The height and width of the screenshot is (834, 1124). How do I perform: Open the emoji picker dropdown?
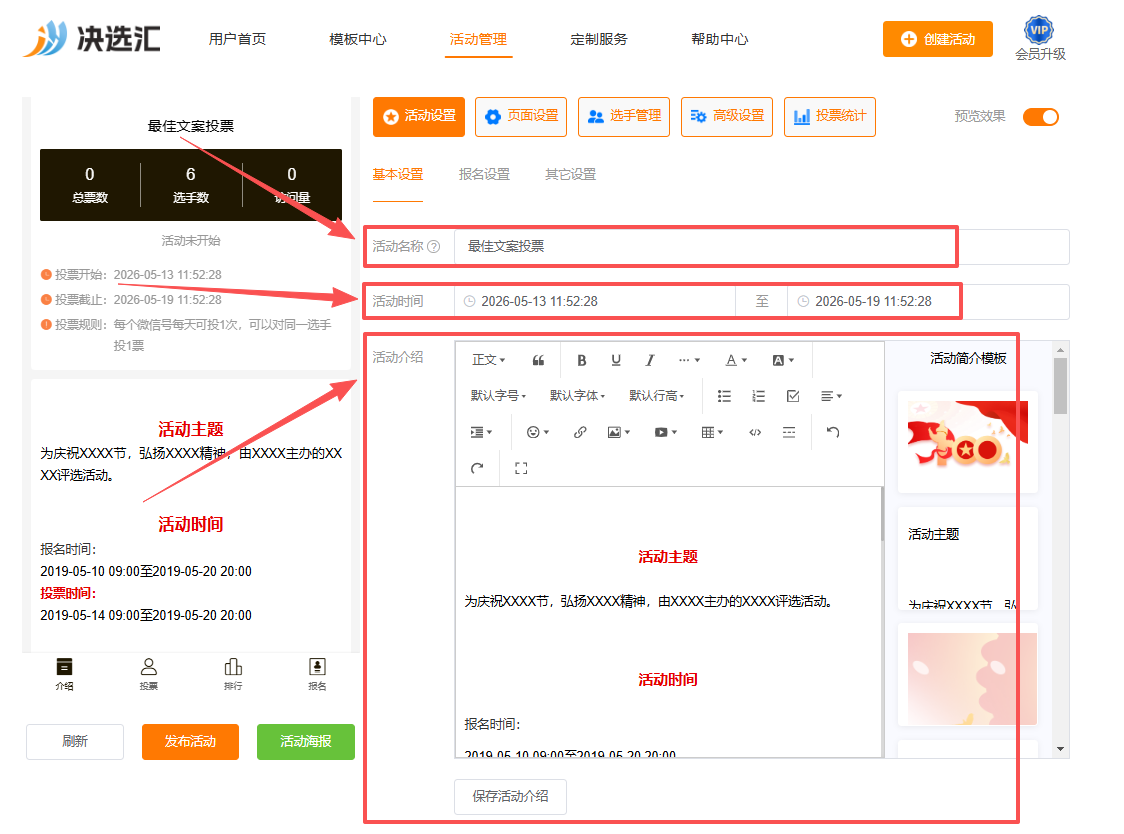pos(538,432)
